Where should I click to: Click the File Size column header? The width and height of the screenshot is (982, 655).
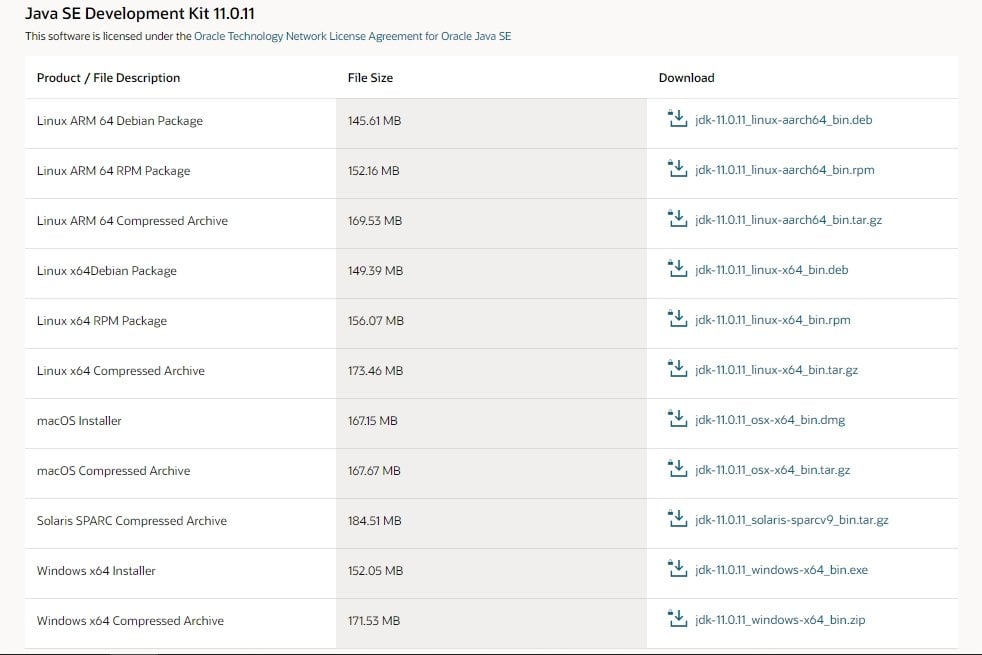[x=370, y=78]
